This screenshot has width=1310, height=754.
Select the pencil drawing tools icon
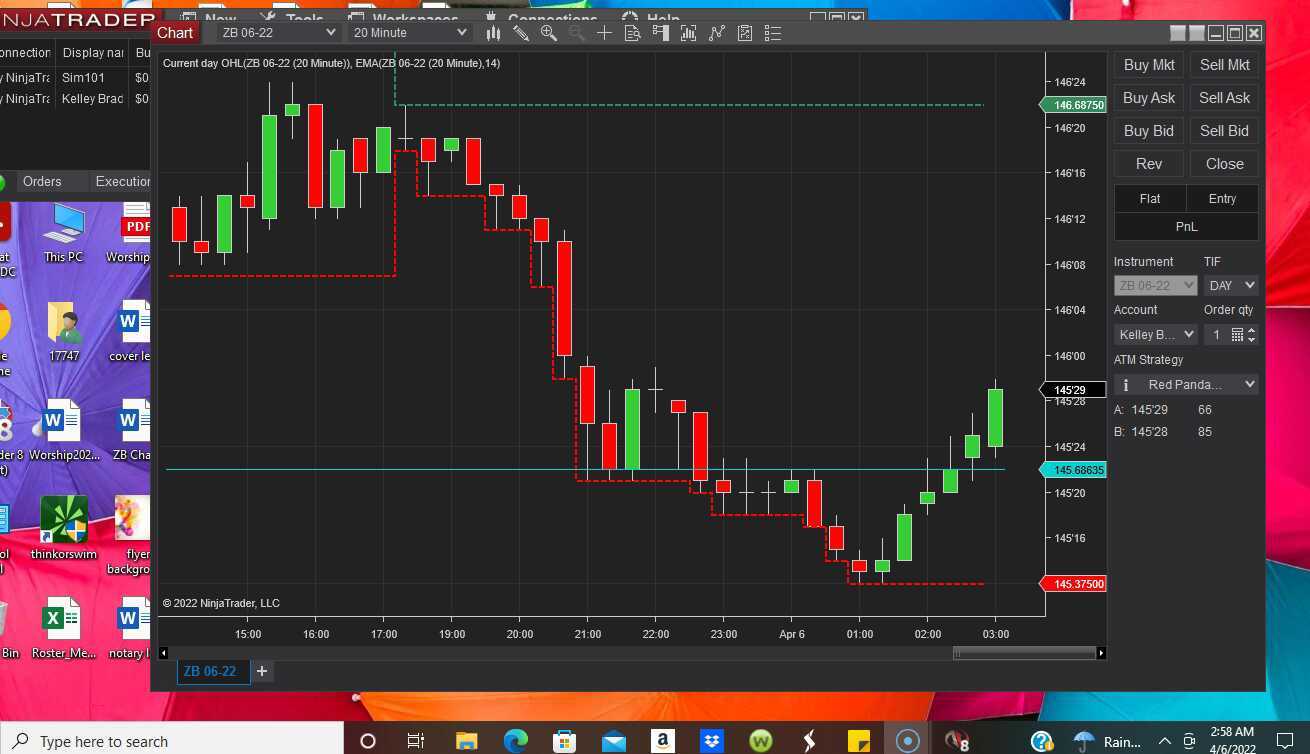521,33
